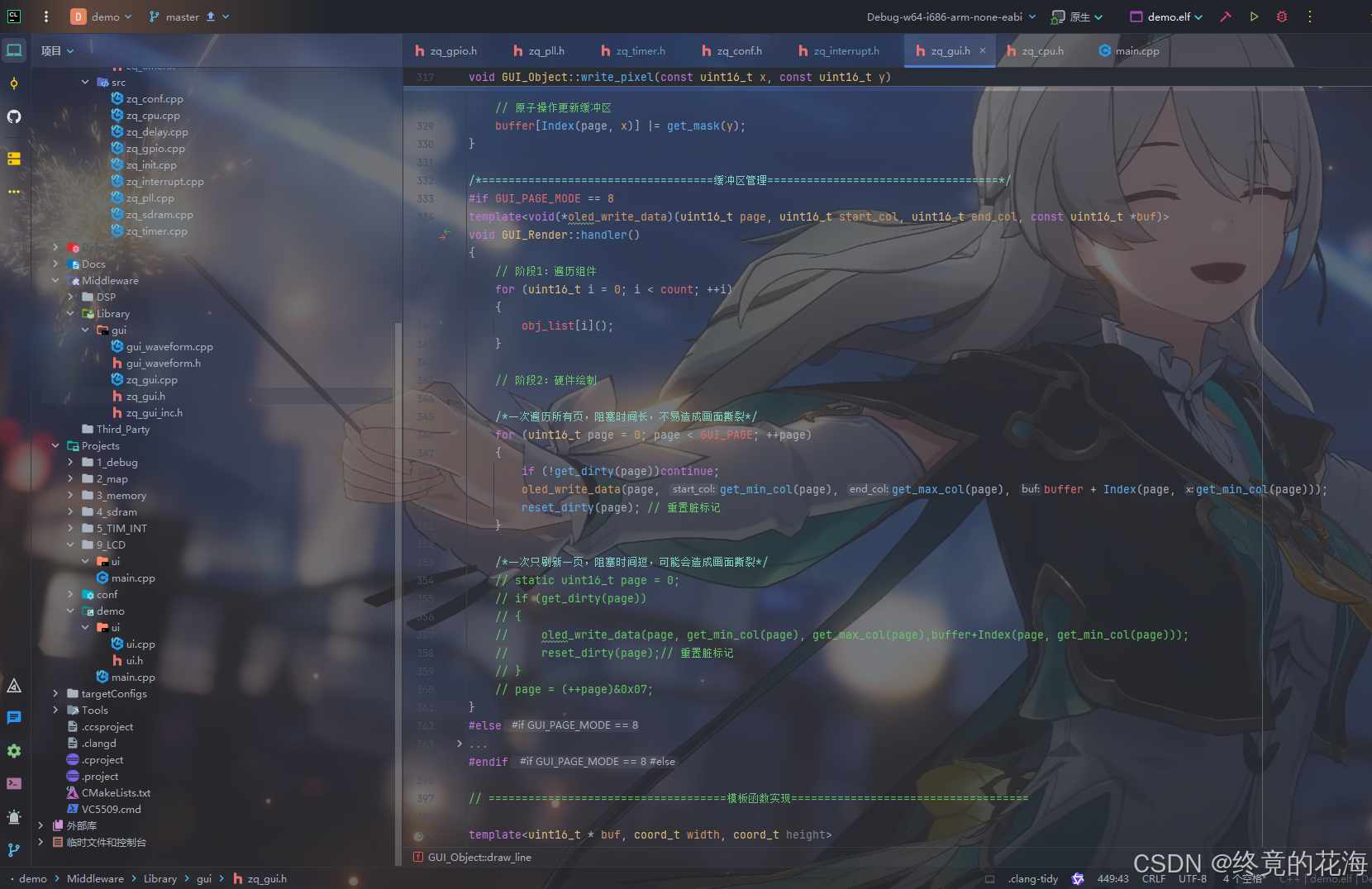Screen dimensions: 1372x889
Task: Click Library in the breadcrumb bar
Action: (x=160, y=878)
